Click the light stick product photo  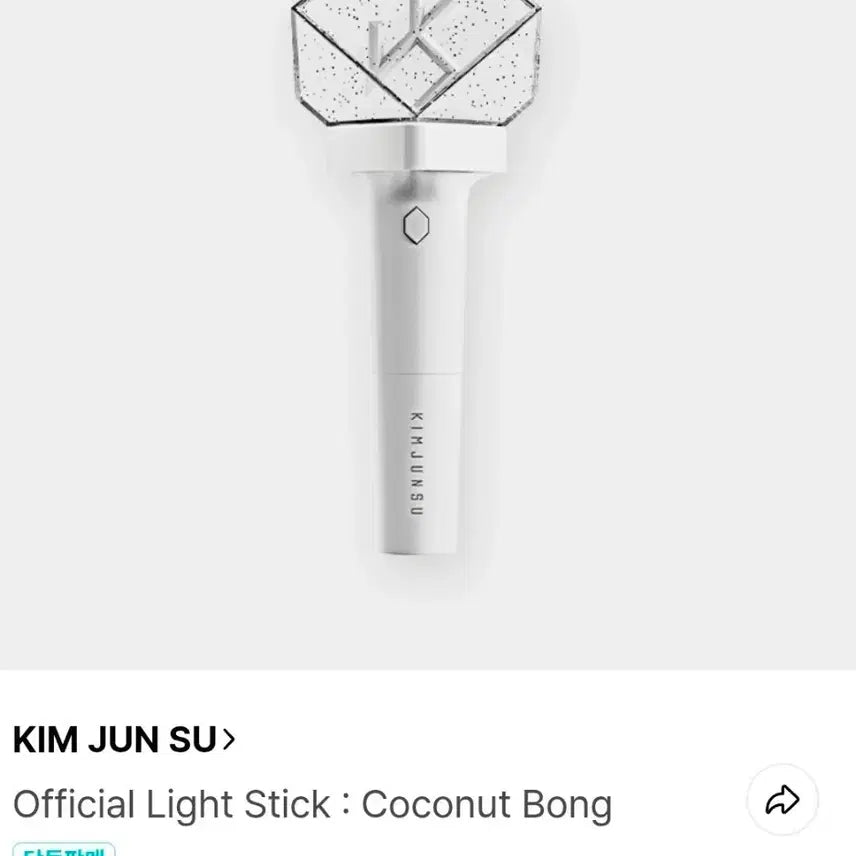428,330
